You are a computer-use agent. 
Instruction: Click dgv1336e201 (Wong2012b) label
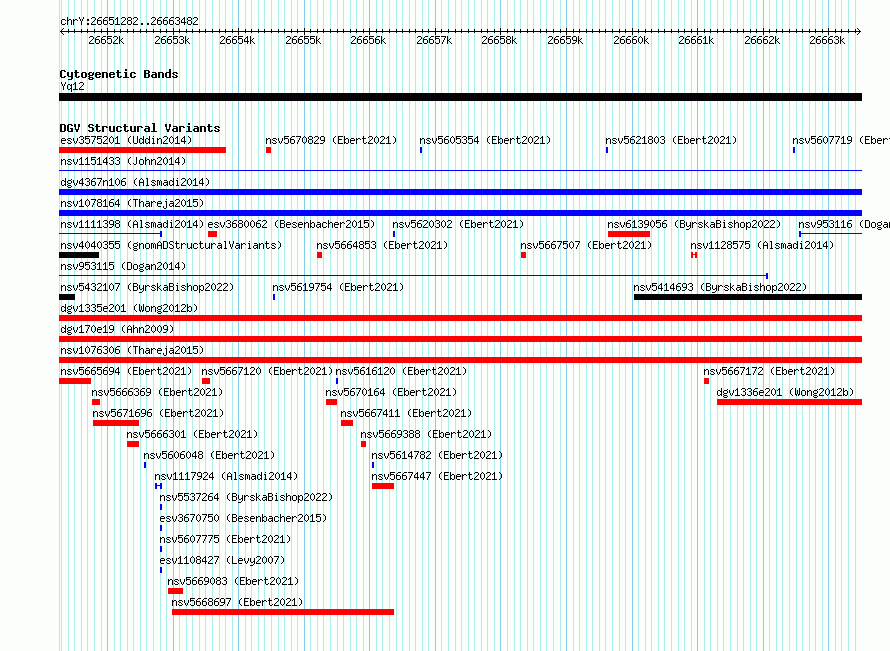785,392
